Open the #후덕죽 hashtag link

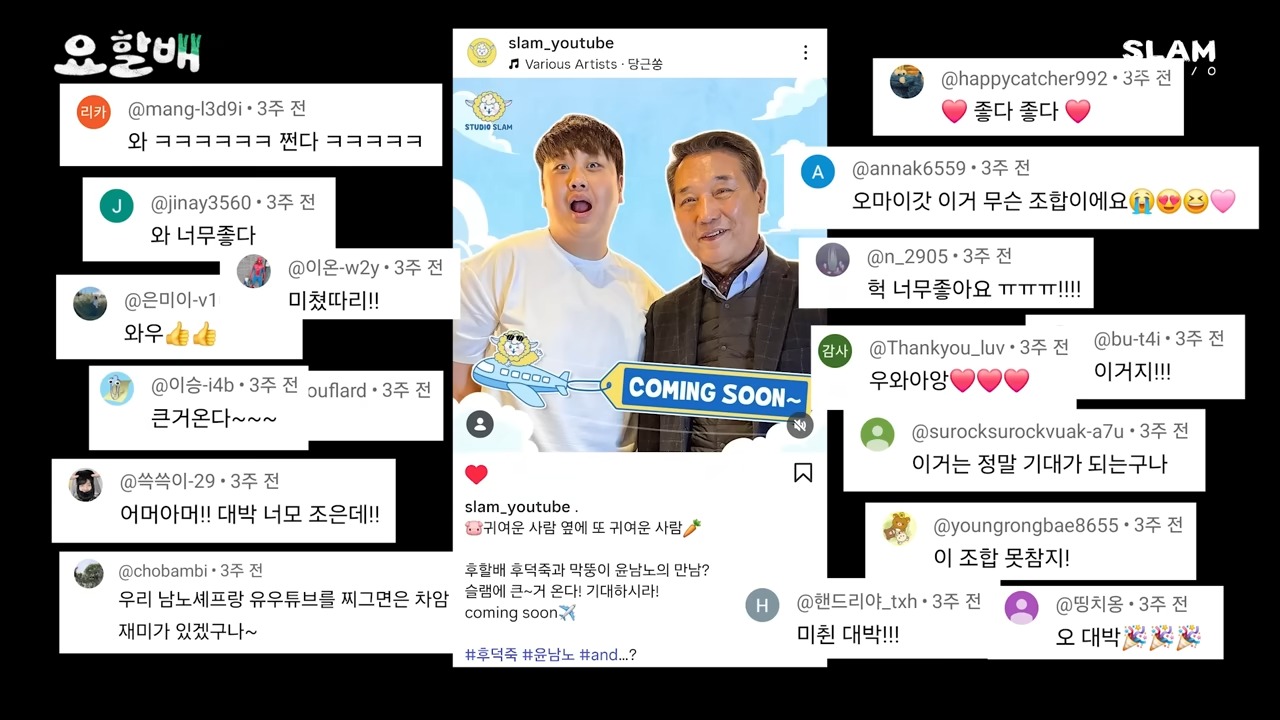(x=491, y=655)
